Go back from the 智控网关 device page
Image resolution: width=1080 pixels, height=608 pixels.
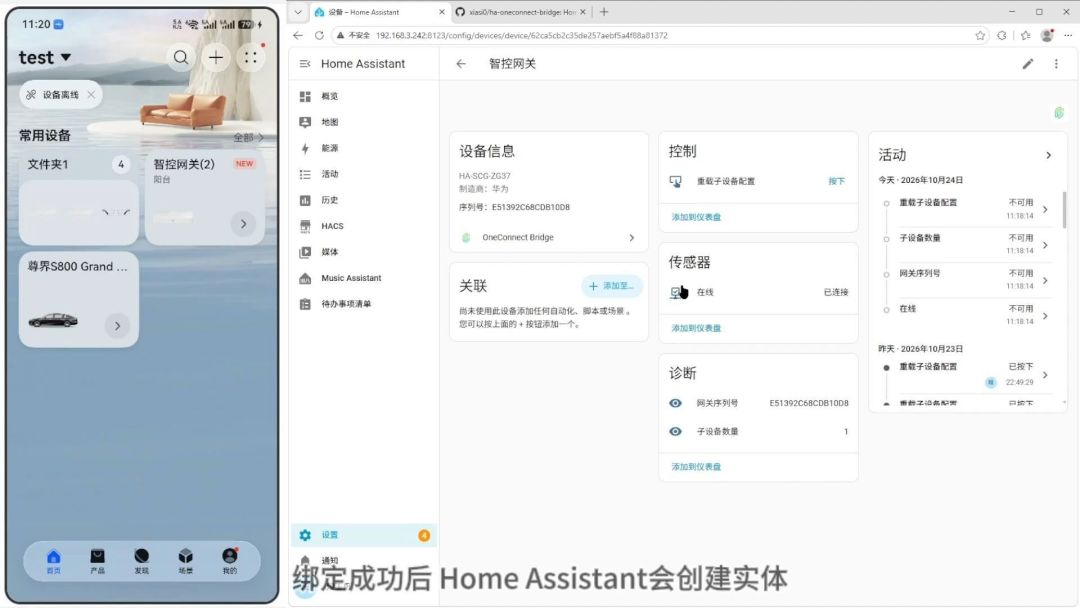point(461,64)
